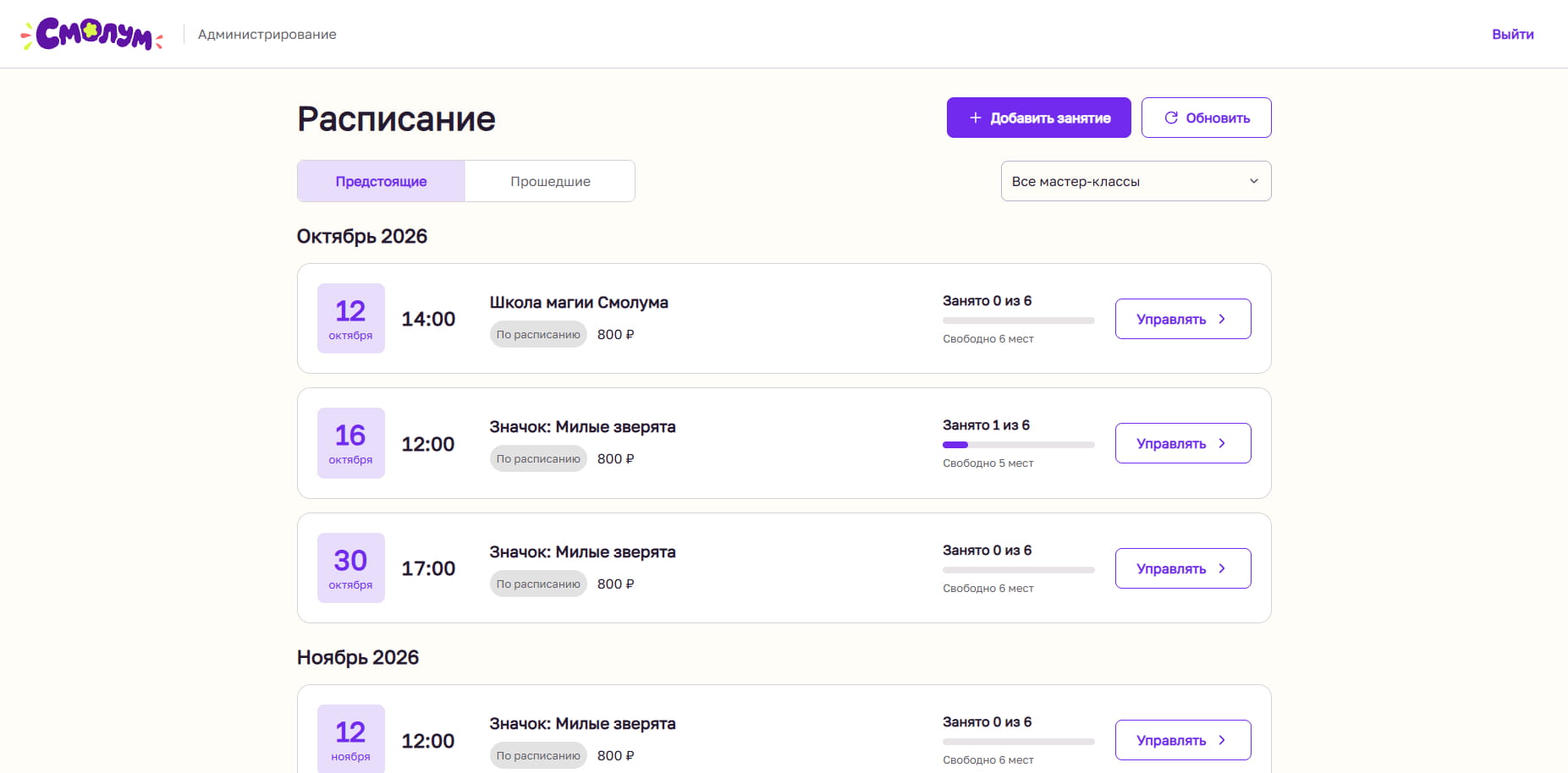Click the 30 октября date badge
The image size is (1568, 773).
pyautogui.click(x=350, y=567)
